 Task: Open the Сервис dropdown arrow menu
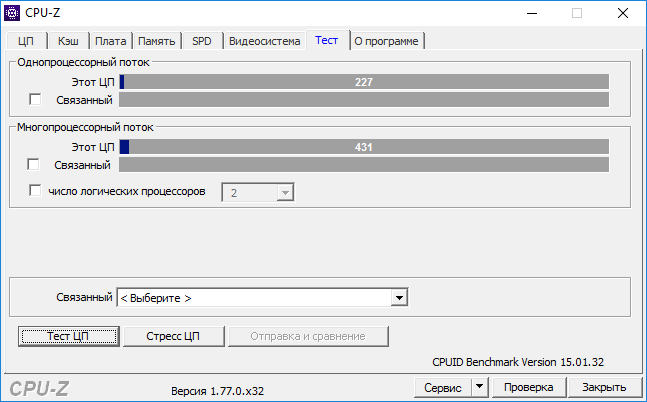pyautogui.click(x=479, y=388)
